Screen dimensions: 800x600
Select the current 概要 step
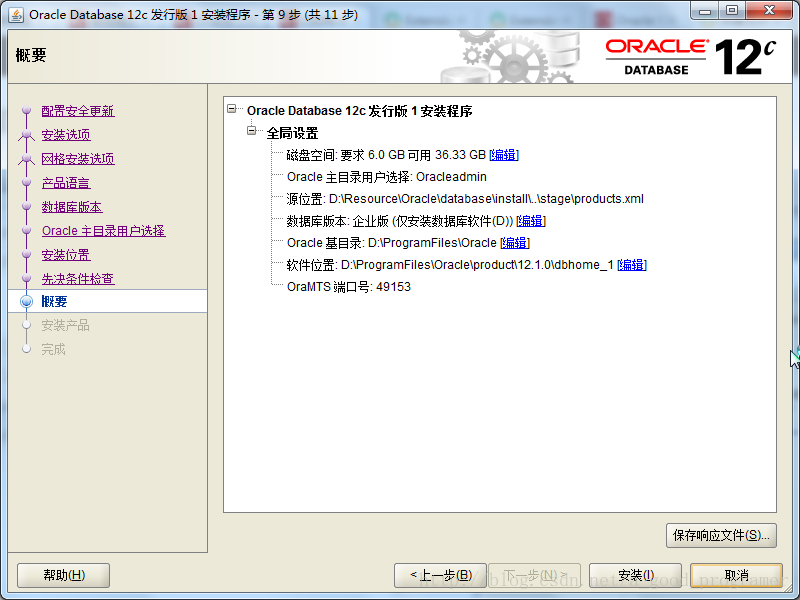click(108, 301)
